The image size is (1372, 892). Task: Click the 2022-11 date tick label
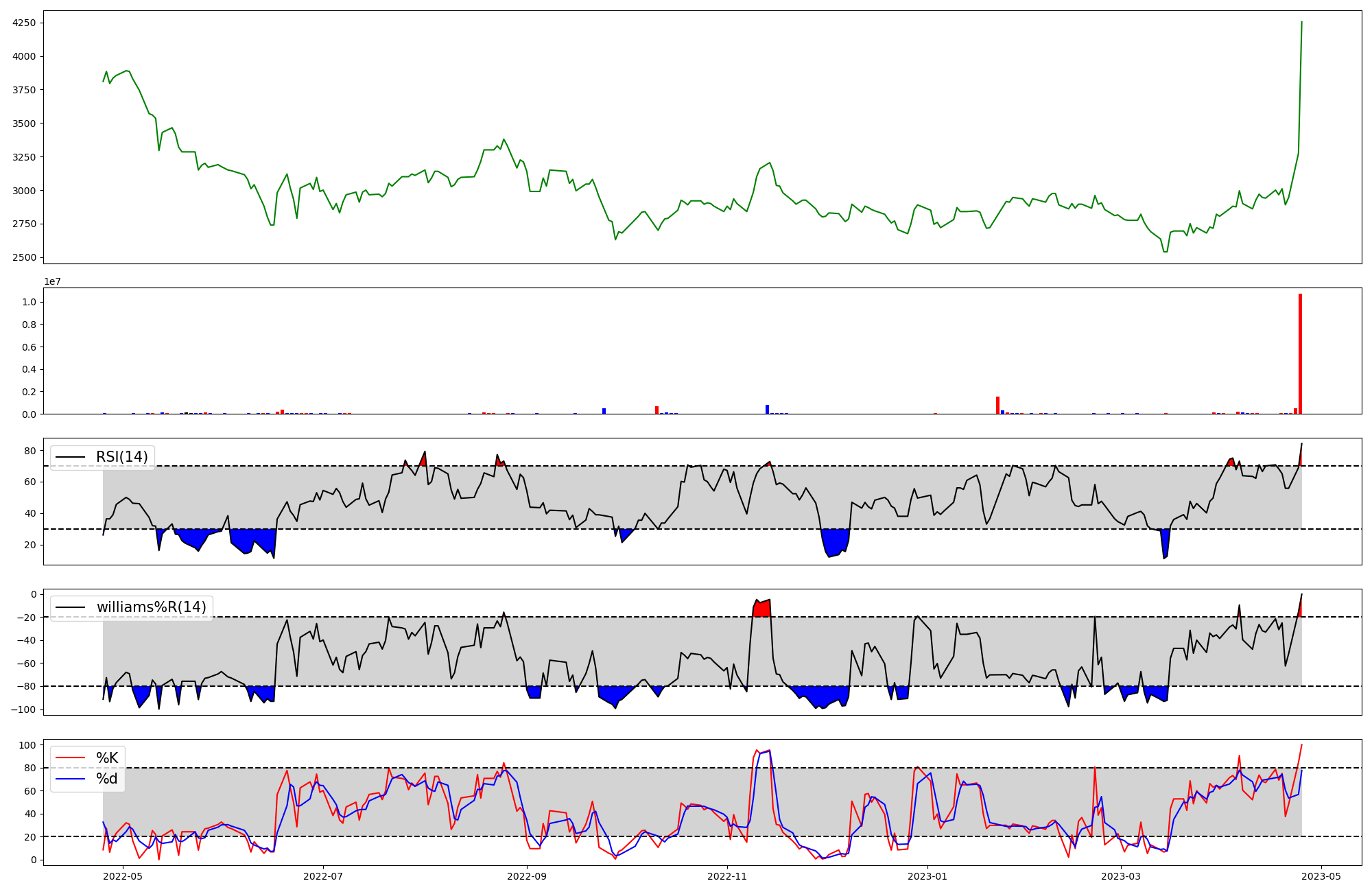[727, 876]
